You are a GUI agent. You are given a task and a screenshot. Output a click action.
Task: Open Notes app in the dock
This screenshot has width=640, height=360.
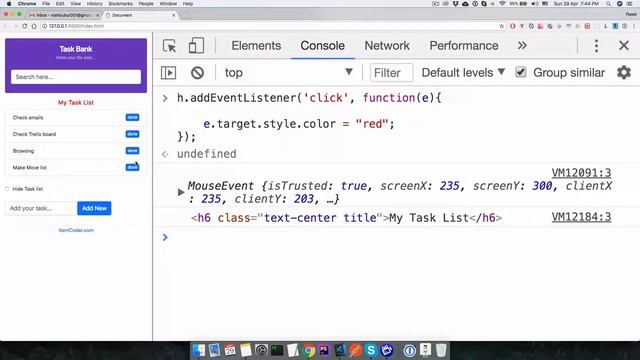(246, 350)
